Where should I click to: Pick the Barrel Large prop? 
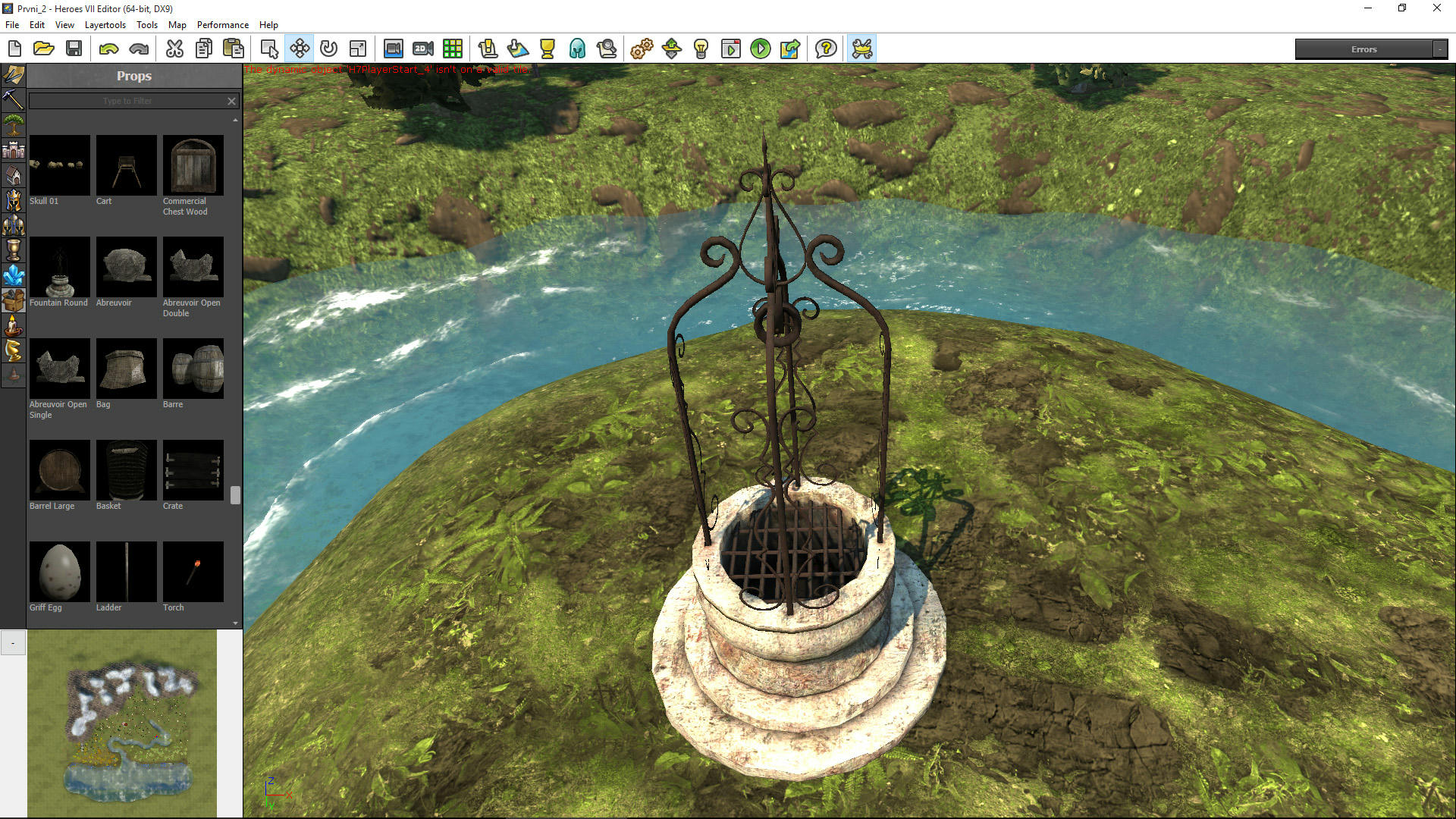pos(59,470)
